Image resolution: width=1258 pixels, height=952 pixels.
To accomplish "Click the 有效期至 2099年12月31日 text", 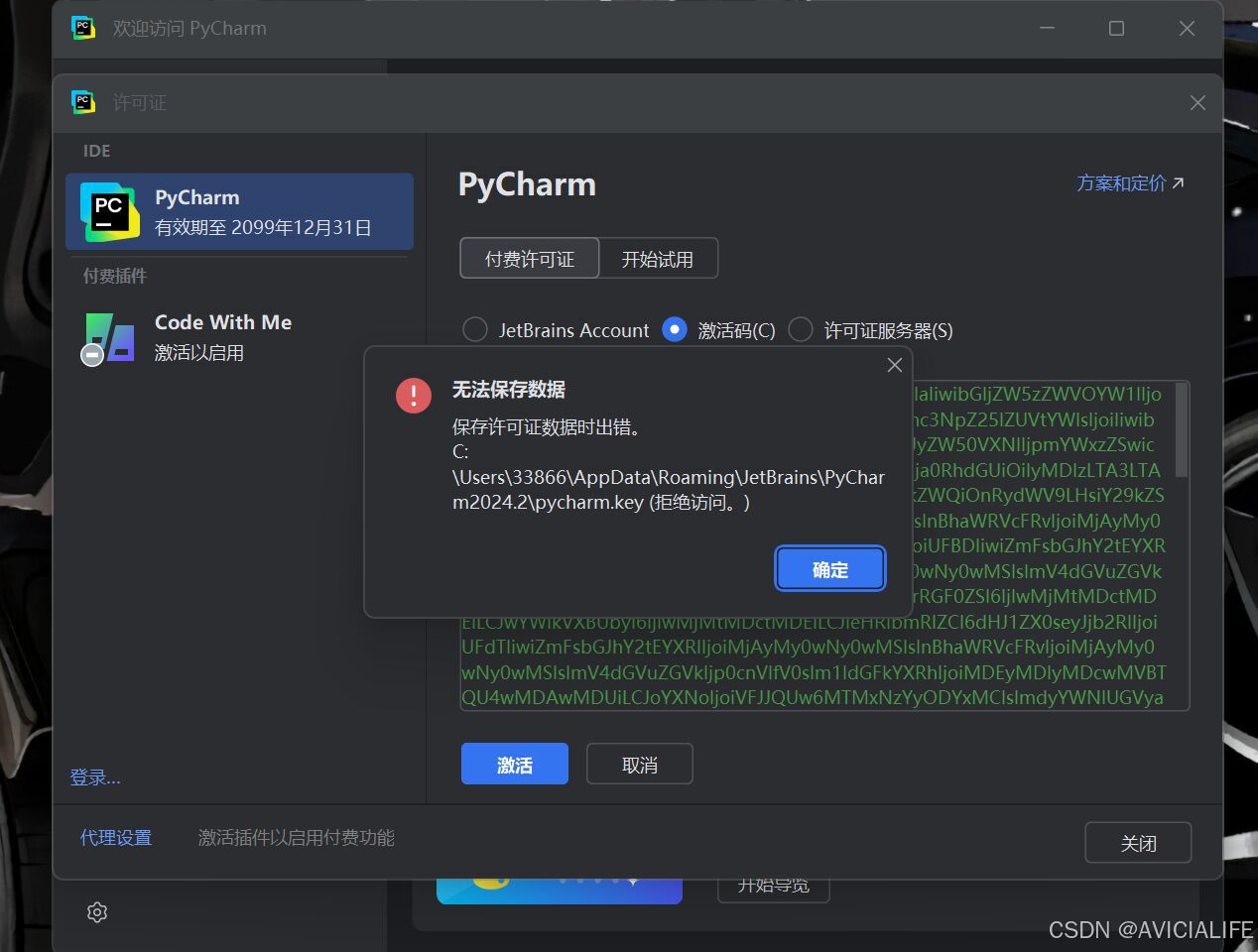I will point(263,227).
